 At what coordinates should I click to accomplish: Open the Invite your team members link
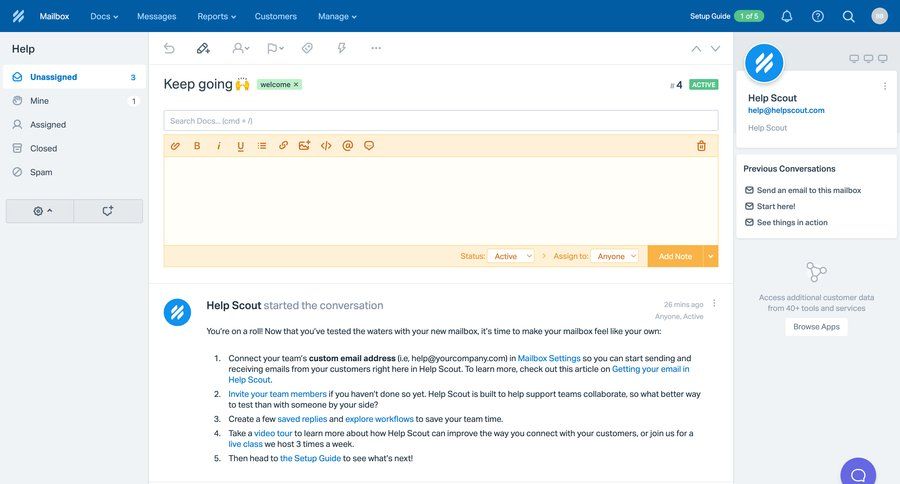(277, 394)
